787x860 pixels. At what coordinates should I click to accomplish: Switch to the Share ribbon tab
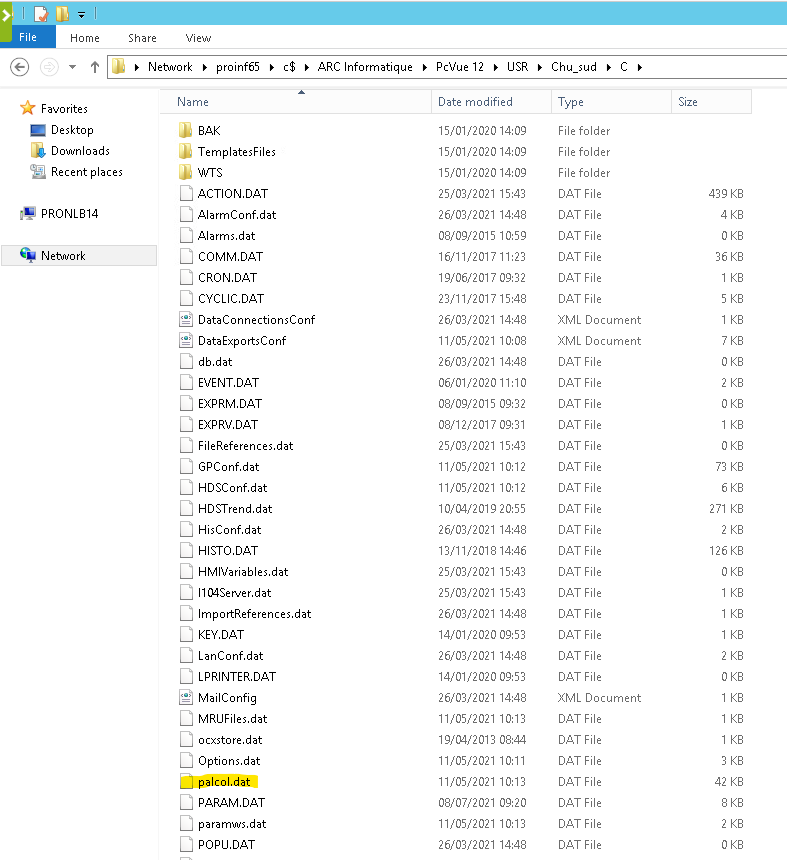[x=142, y=38]
